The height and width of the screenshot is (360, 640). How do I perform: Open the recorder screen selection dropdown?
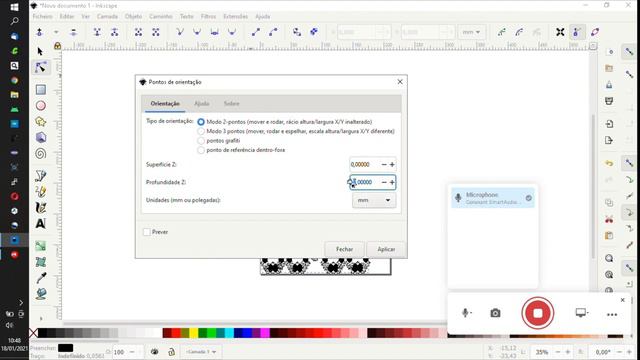(x=582, y=313)
